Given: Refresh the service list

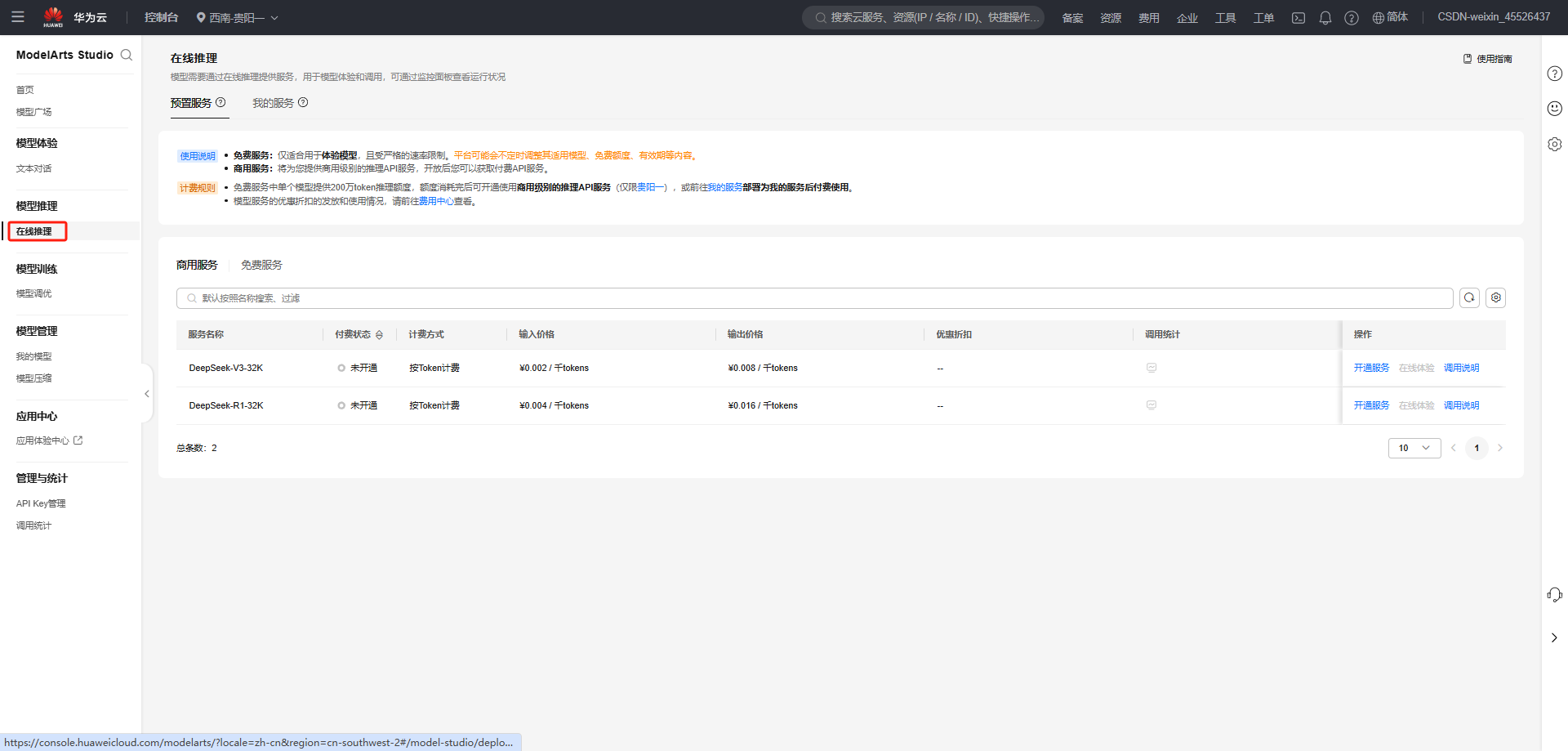Looking at the screenshot, I should (1469, 297).
